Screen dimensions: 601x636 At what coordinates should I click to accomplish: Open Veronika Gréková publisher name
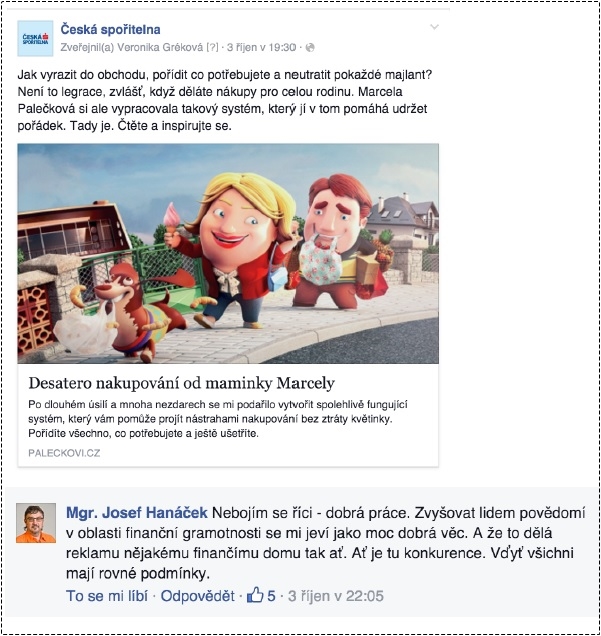(160, 47)
